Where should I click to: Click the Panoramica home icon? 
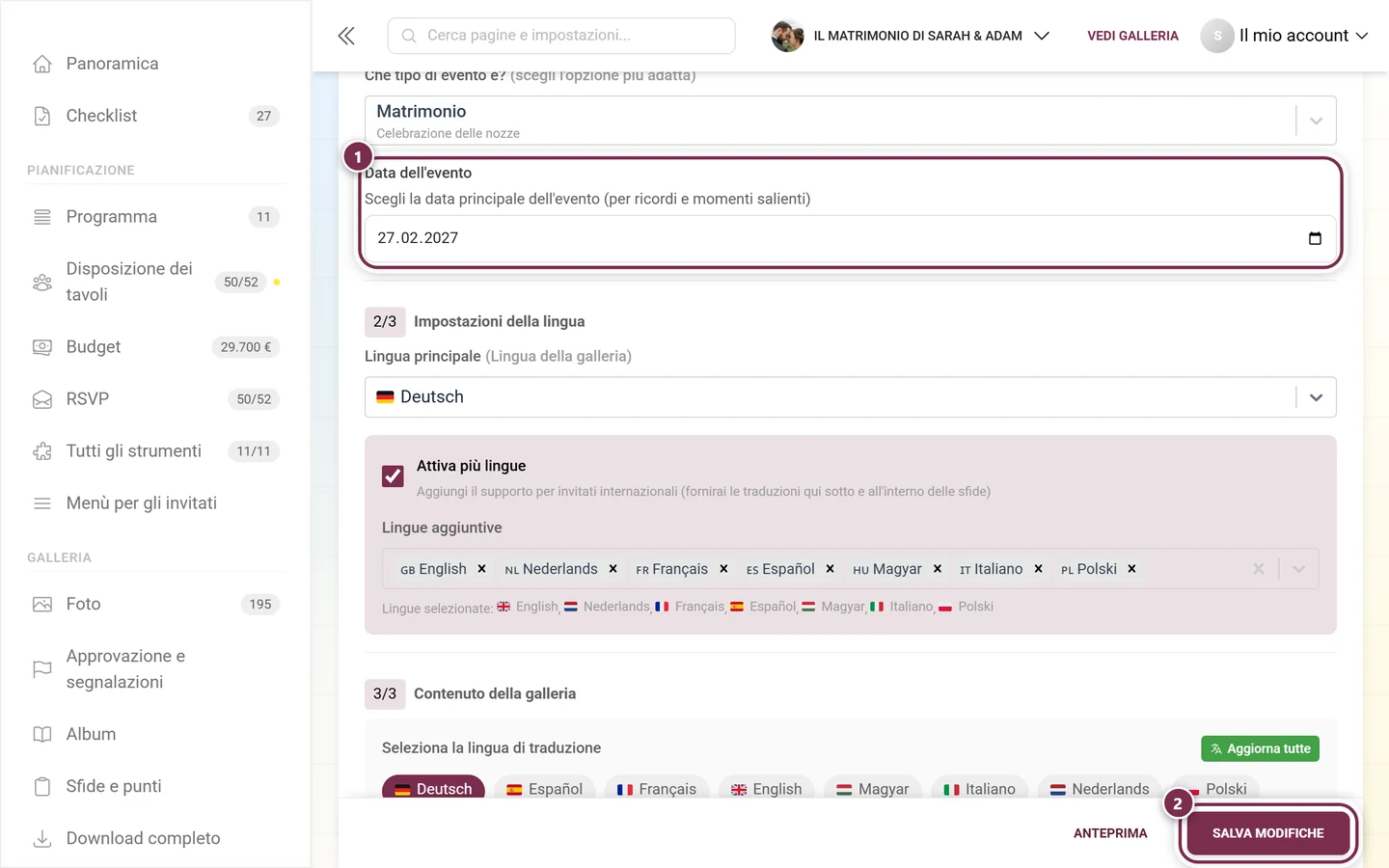coord(42,64)
